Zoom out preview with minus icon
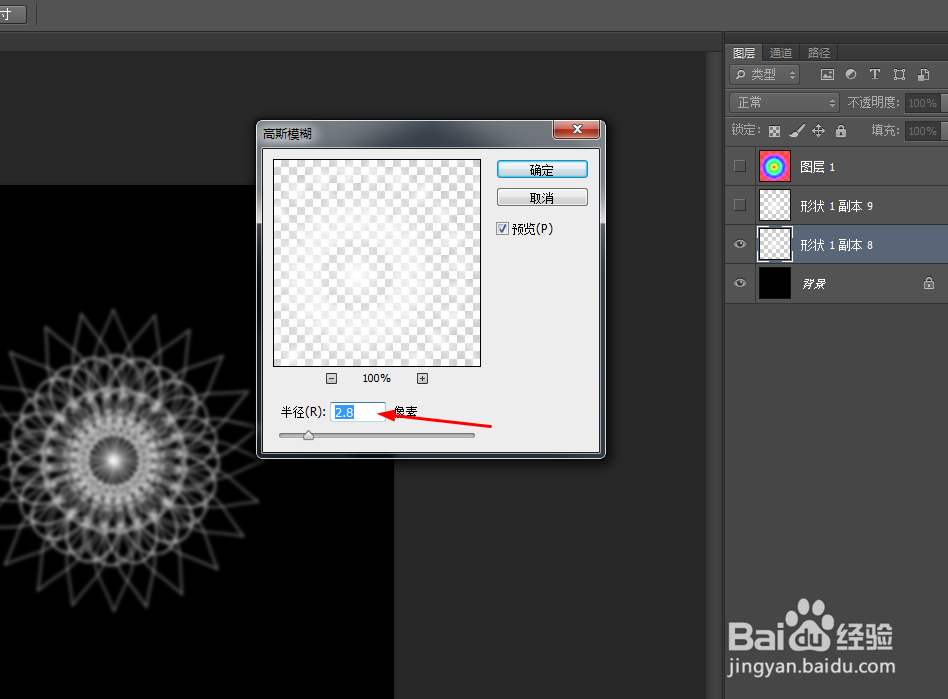This screenshot has width=948, height=699. 331,379
